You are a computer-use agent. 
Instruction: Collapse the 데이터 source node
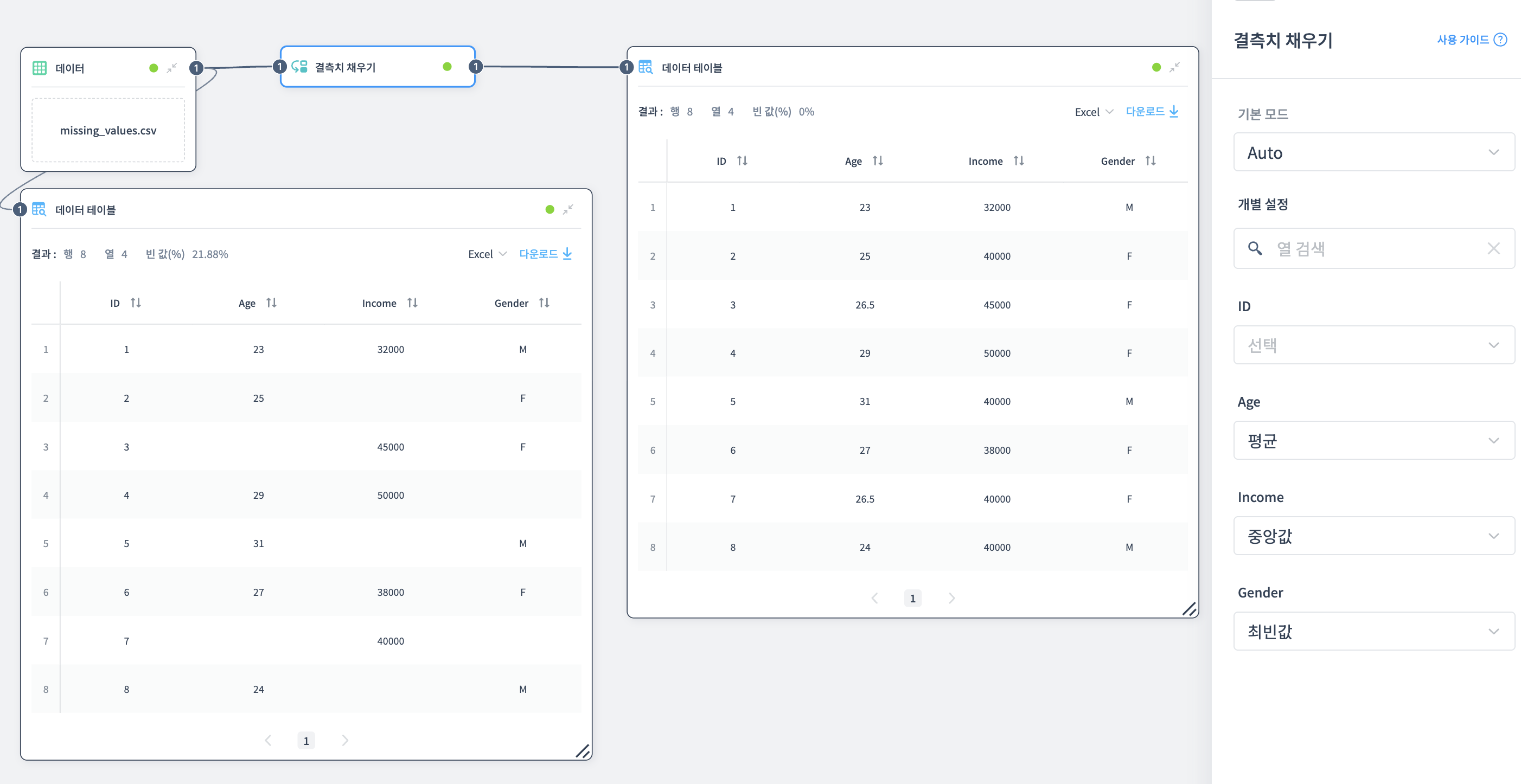click(172, 68)
